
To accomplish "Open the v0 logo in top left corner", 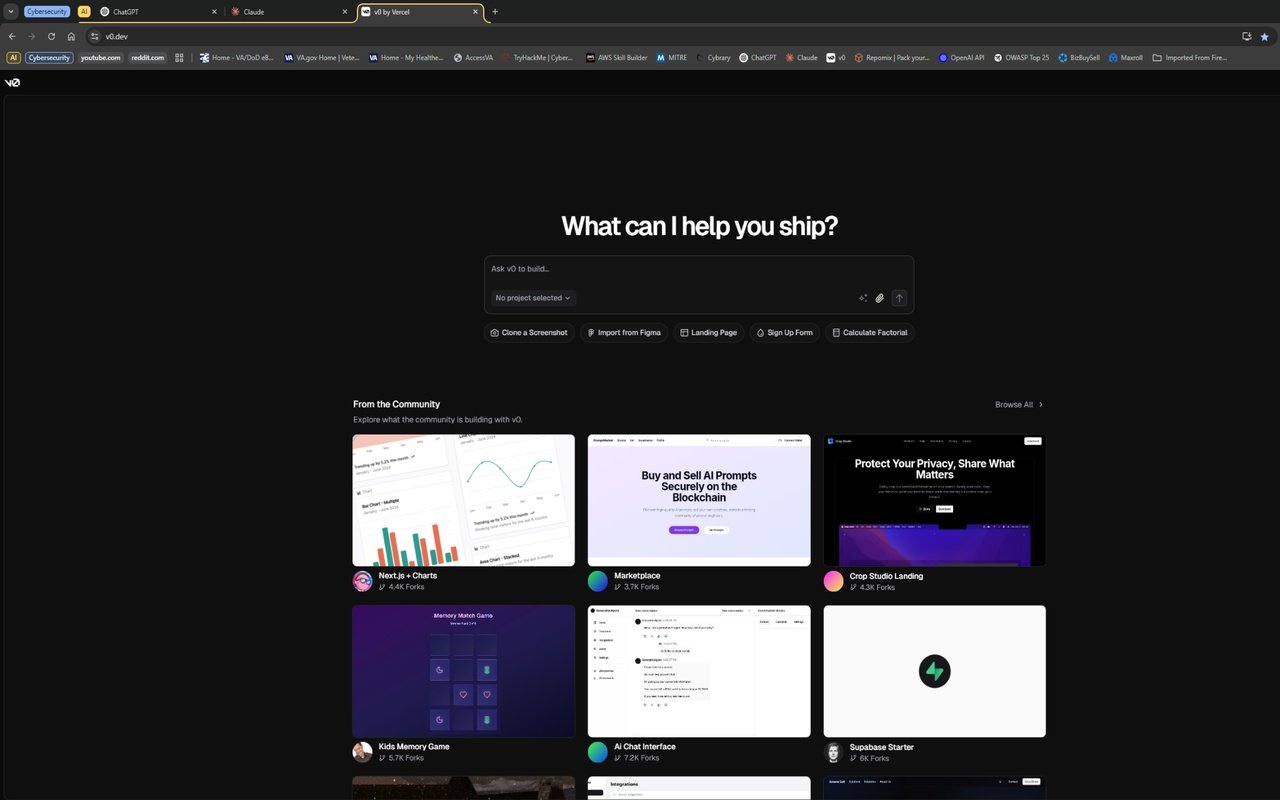I will click(13, 82).
